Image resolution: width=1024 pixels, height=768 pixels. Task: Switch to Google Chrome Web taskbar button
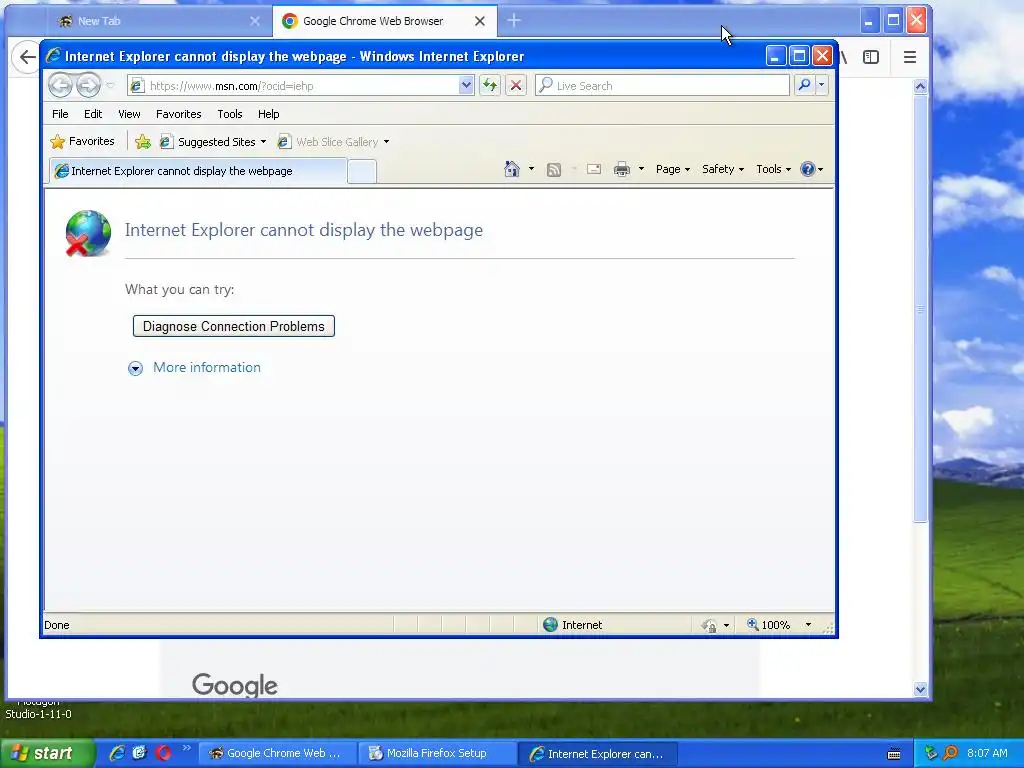click(x=276, y=754)
